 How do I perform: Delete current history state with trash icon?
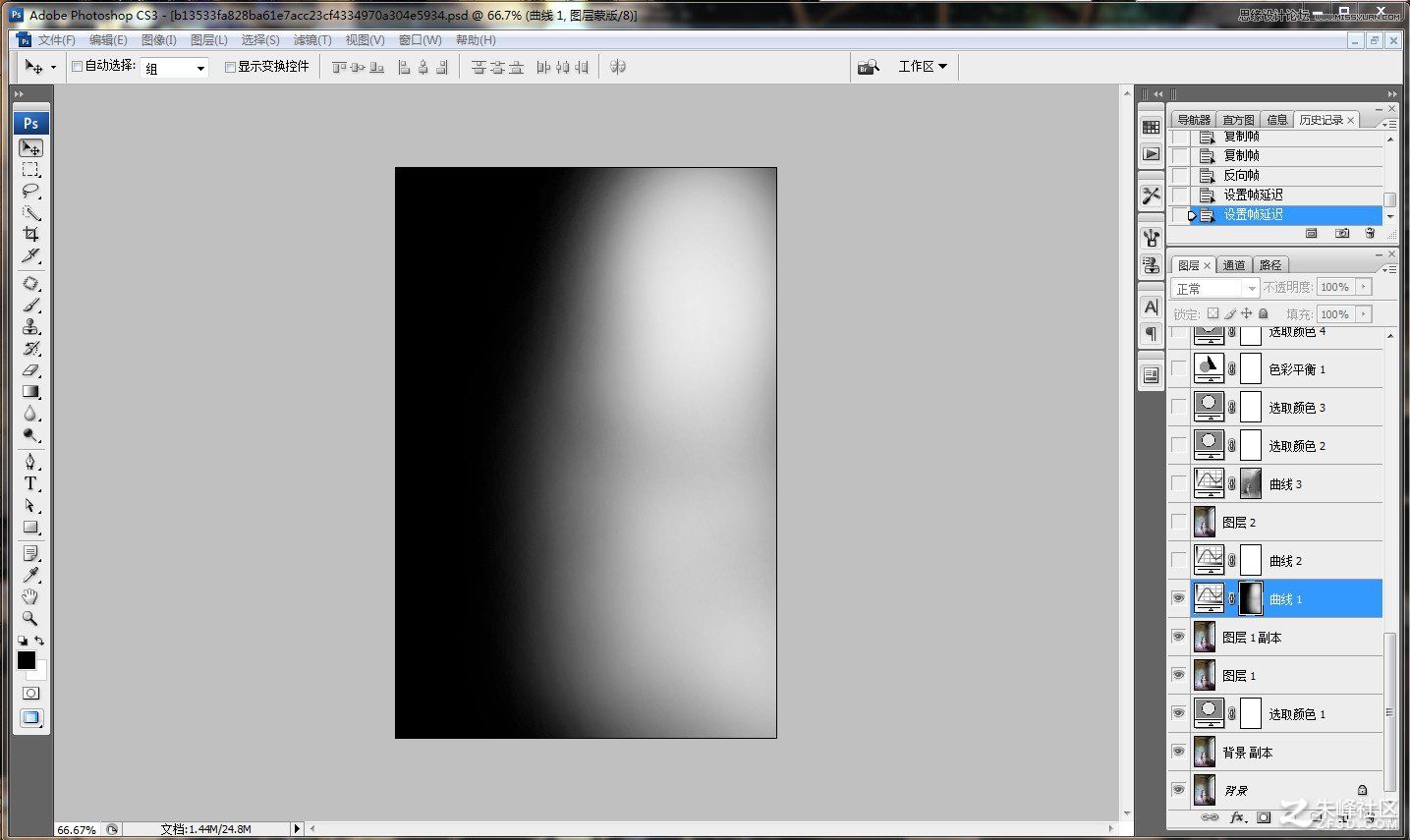click(1370, 234)
